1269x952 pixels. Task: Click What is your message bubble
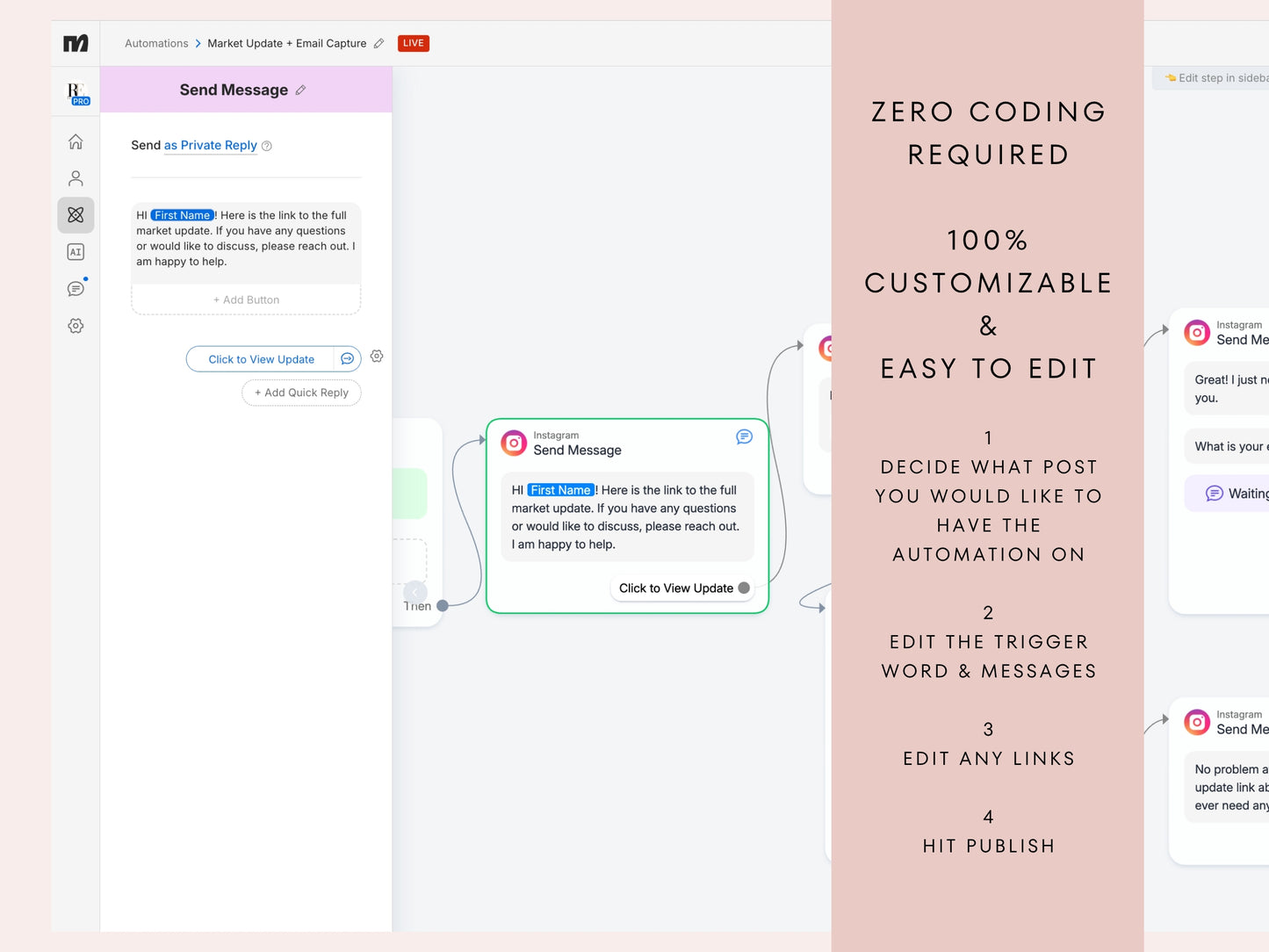pos(1227,446)
